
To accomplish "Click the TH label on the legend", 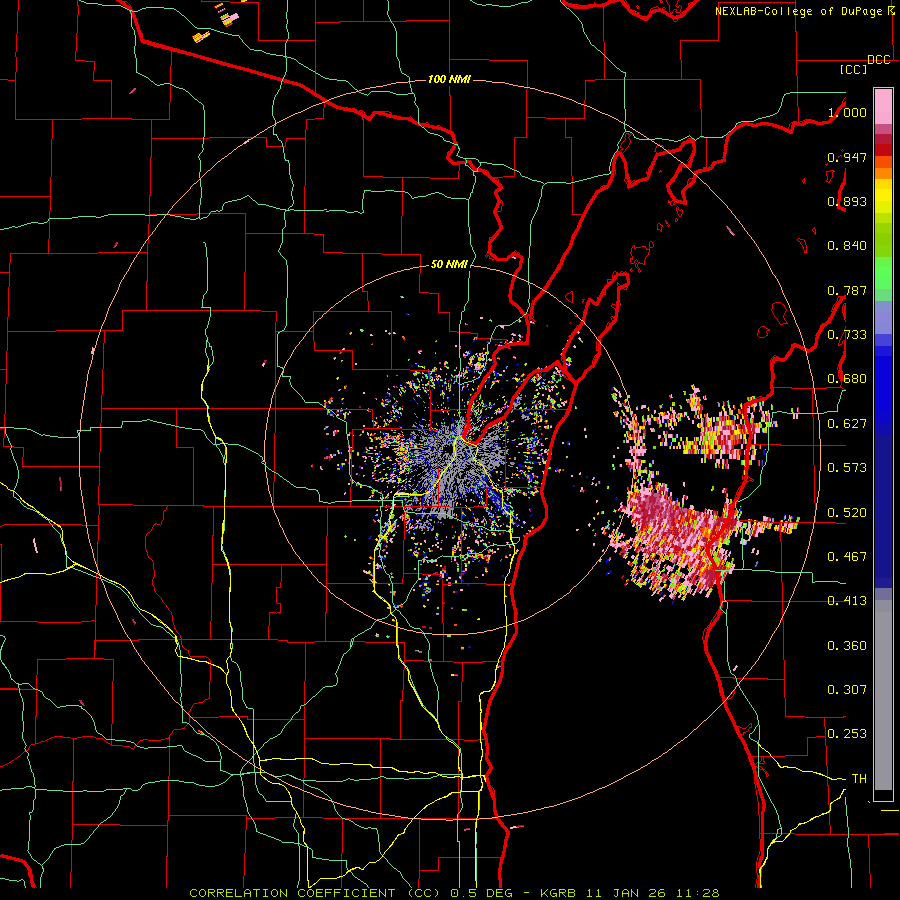I will click(859, 779).
